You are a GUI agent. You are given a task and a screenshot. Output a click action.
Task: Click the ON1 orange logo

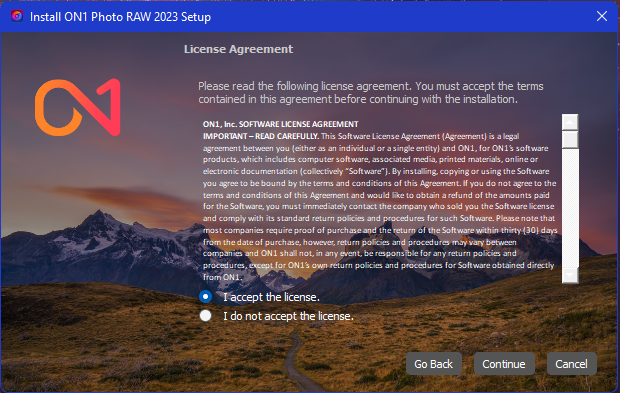click(x=78, y=107)
